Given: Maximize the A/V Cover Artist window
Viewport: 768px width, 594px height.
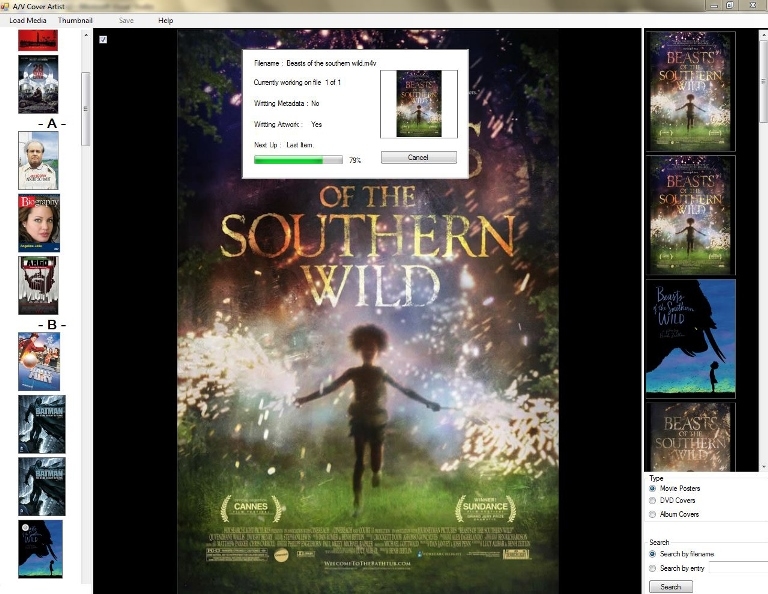Looking at the screenshot, I should click(730, 5).
